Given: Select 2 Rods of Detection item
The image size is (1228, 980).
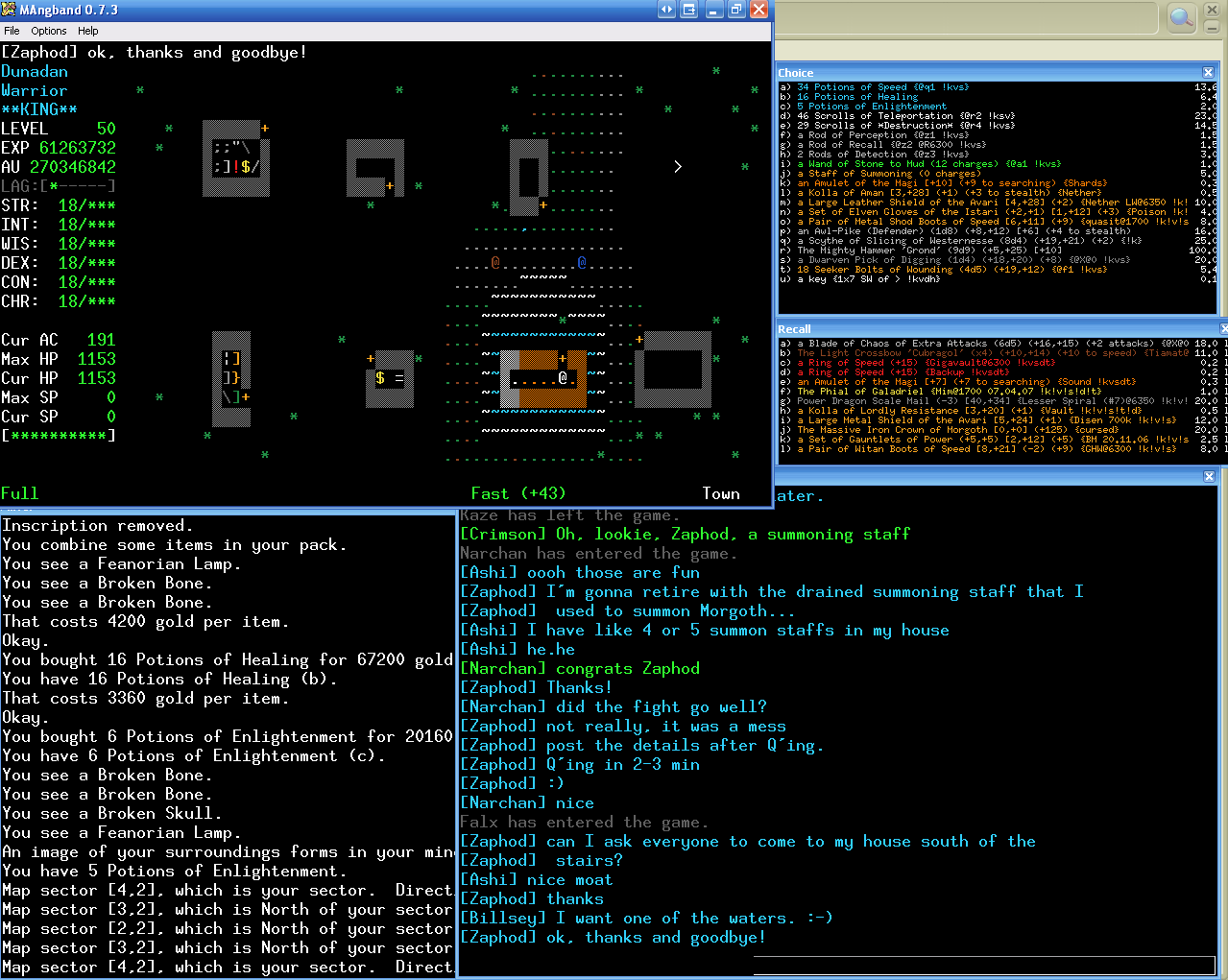Looking at the screenshot, I should [x=998, y=155].
